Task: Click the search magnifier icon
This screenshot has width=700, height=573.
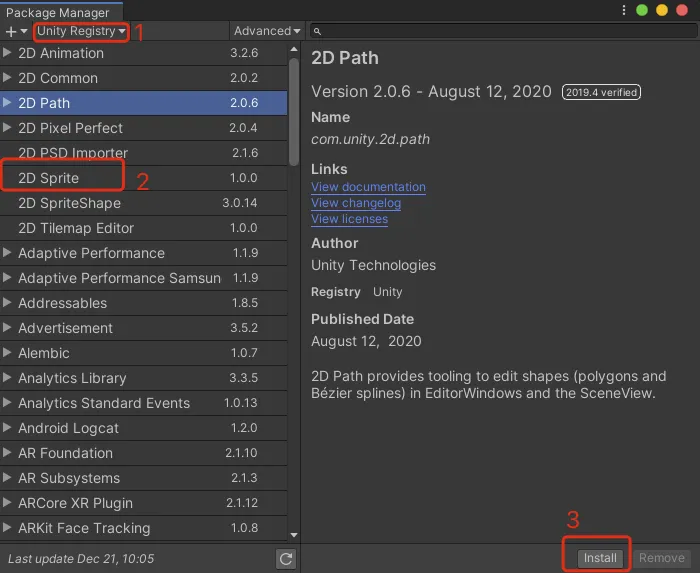Action: [317, 31]
